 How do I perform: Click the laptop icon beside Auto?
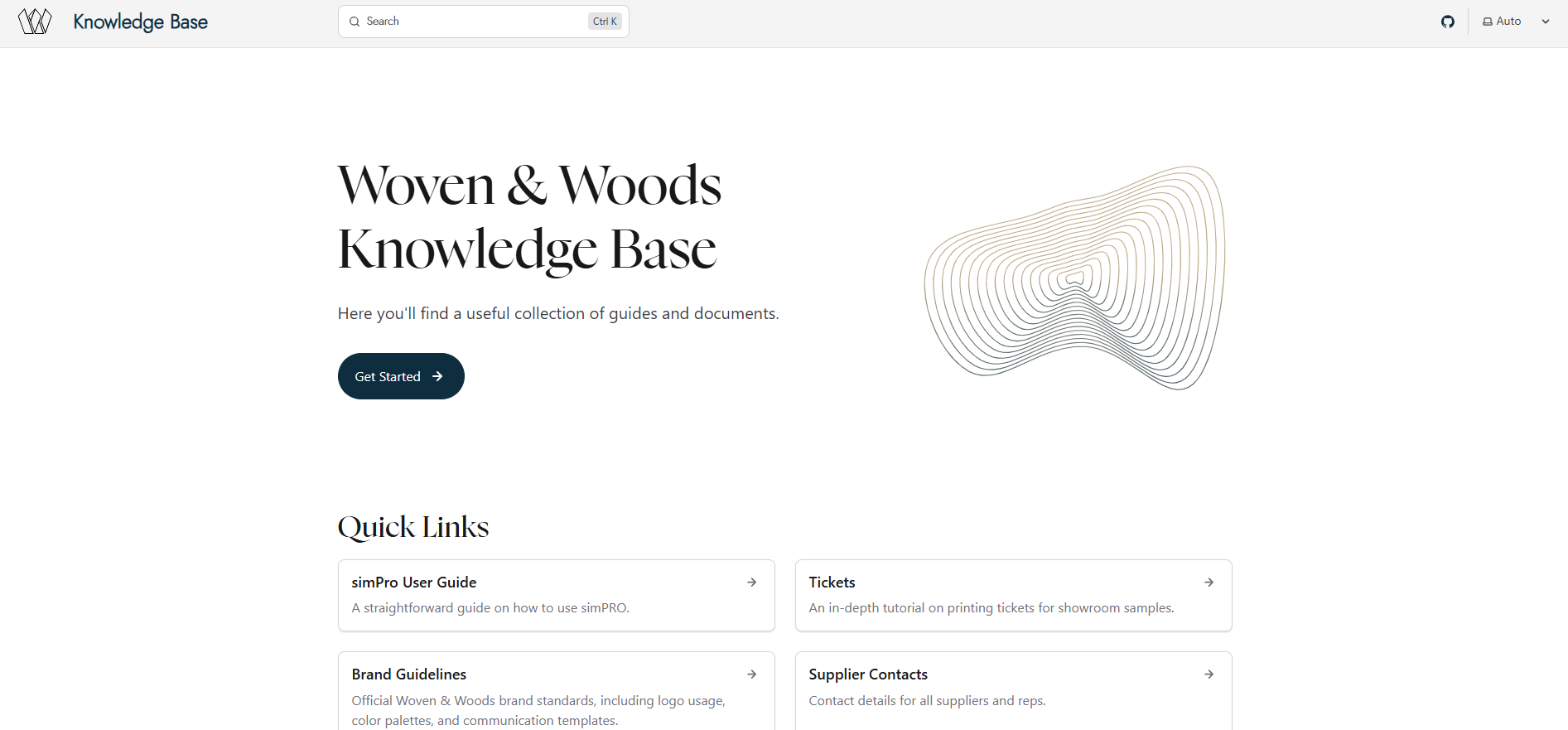(x=1488, y=22)
